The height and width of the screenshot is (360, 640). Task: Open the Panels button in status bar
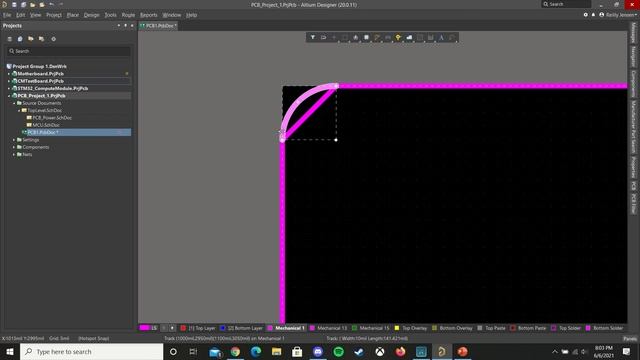[x=630, y=338]
